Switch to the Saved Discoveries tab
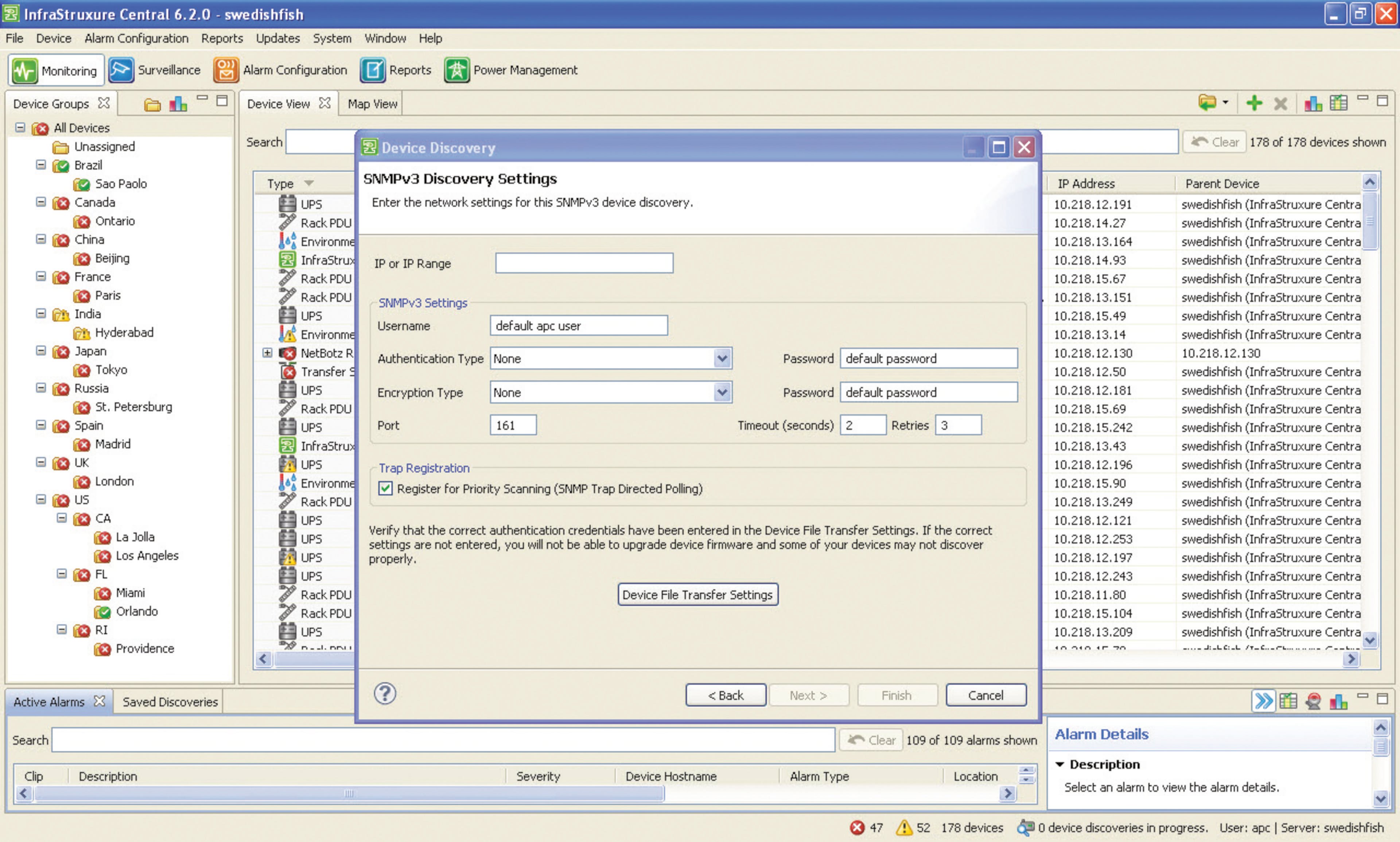Screen dimensions: 1400x842 pos(170,702)
